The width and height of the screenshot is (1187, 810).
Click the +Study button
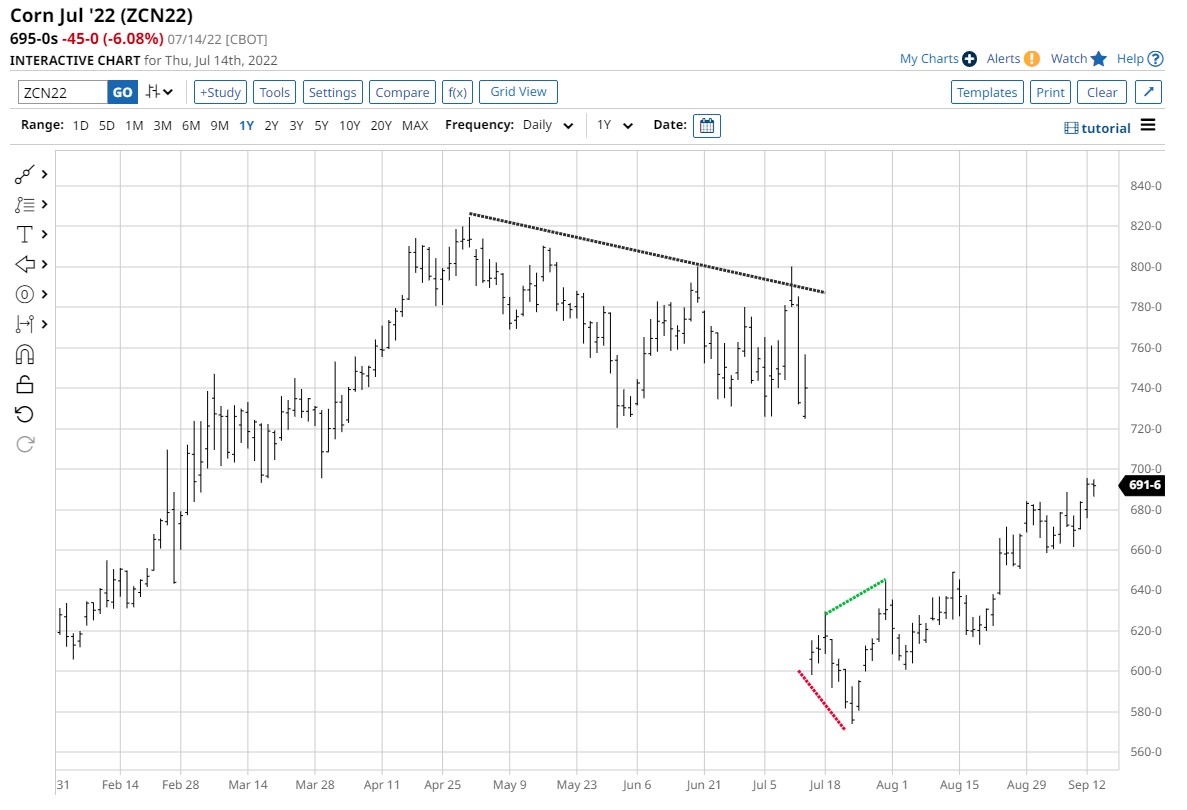tap(220, 92)
